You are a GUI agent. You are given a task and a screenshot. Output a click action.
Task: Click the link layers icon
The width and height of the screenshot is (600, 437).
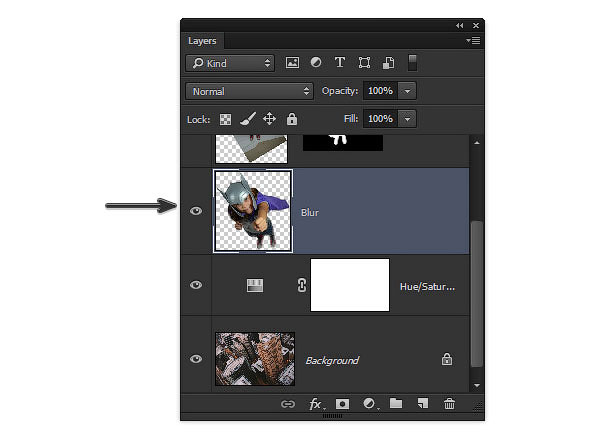coord(288,404)
